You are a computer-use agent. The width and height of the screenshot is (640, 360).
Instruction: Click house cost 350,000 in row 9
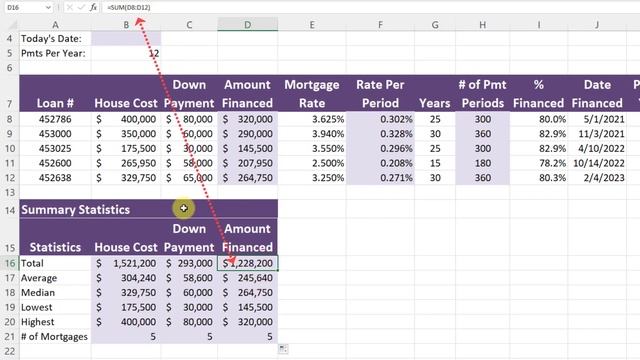pyautogui.click(x=126, y=134)
